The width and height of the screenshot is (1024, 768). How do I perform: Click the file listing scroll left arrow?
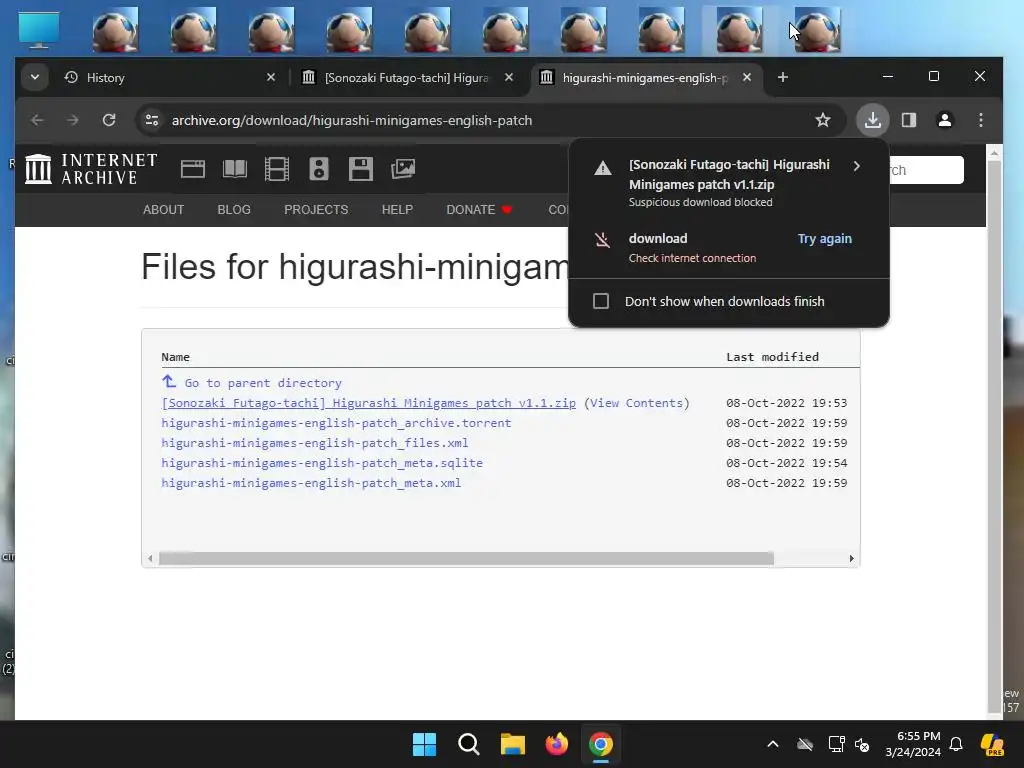coord(150,558)
